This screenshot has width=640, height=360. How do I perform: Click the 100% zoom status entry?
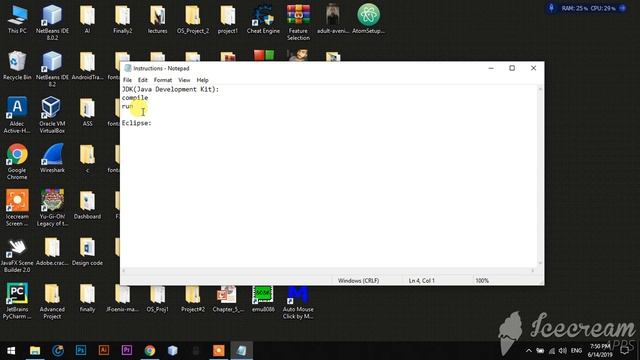pos(482,281)
